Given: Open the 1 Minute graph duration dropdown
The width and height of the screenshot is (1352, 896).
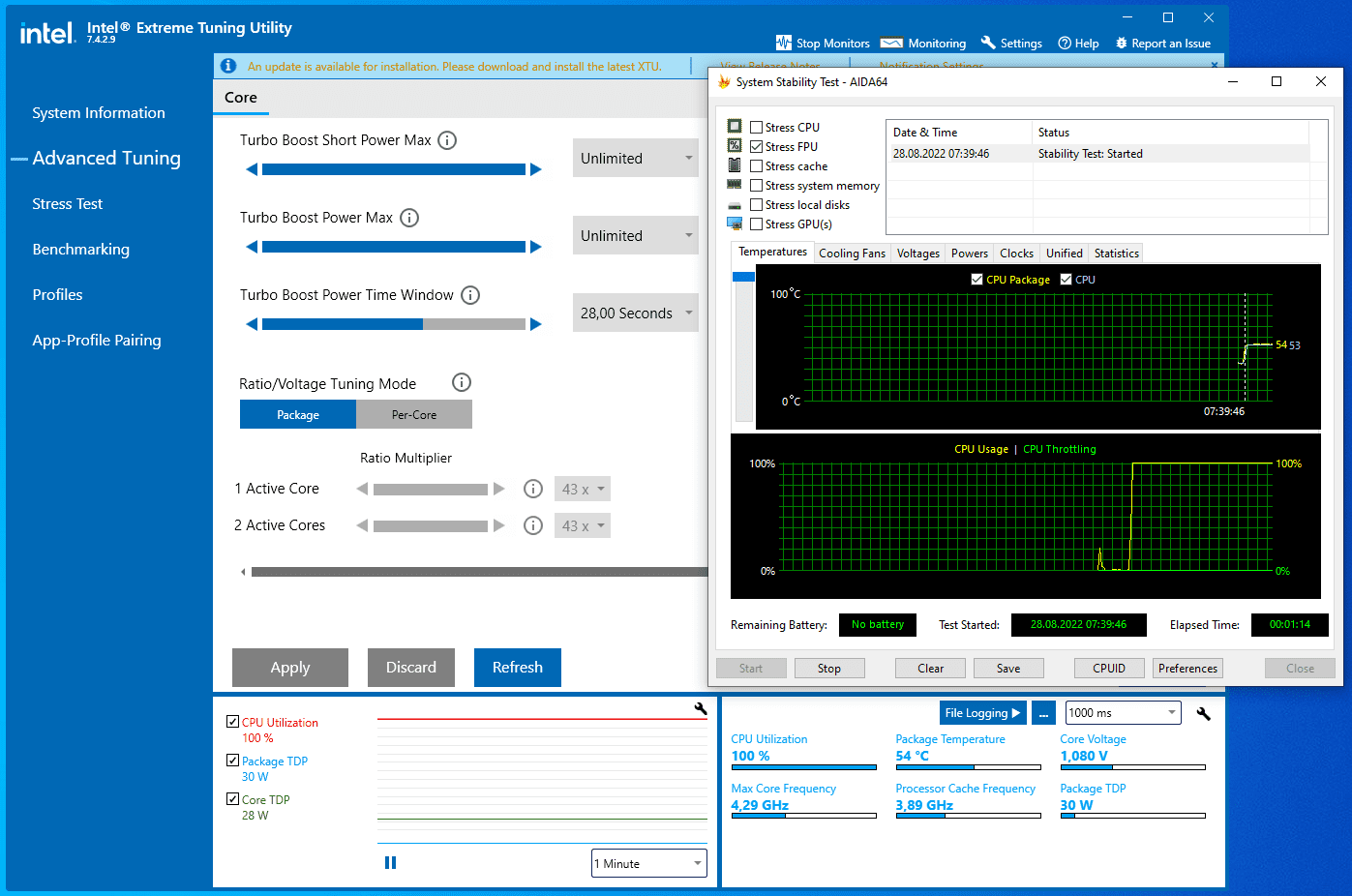Looking at the screenshot, I should point(649,863).
